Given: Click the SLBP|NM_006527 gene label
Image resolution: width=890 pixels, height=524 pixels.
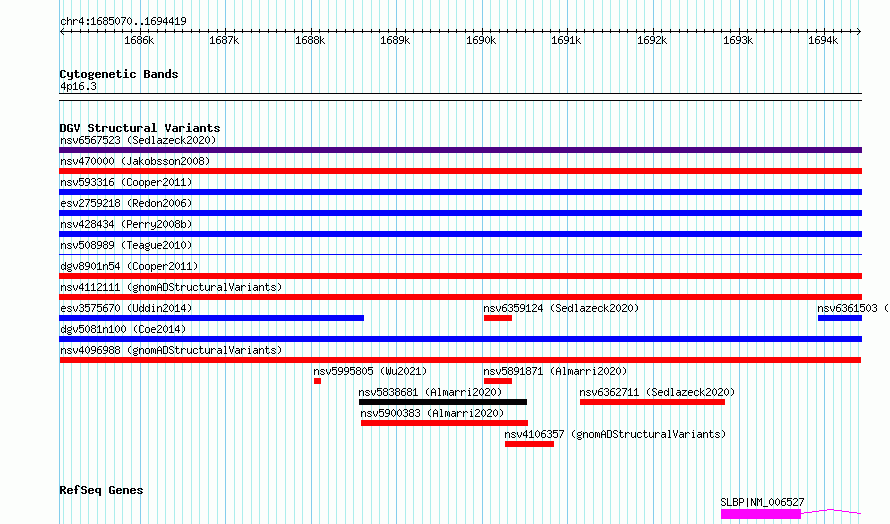Looking at the screenshot, I should click(x=762, y=502).
